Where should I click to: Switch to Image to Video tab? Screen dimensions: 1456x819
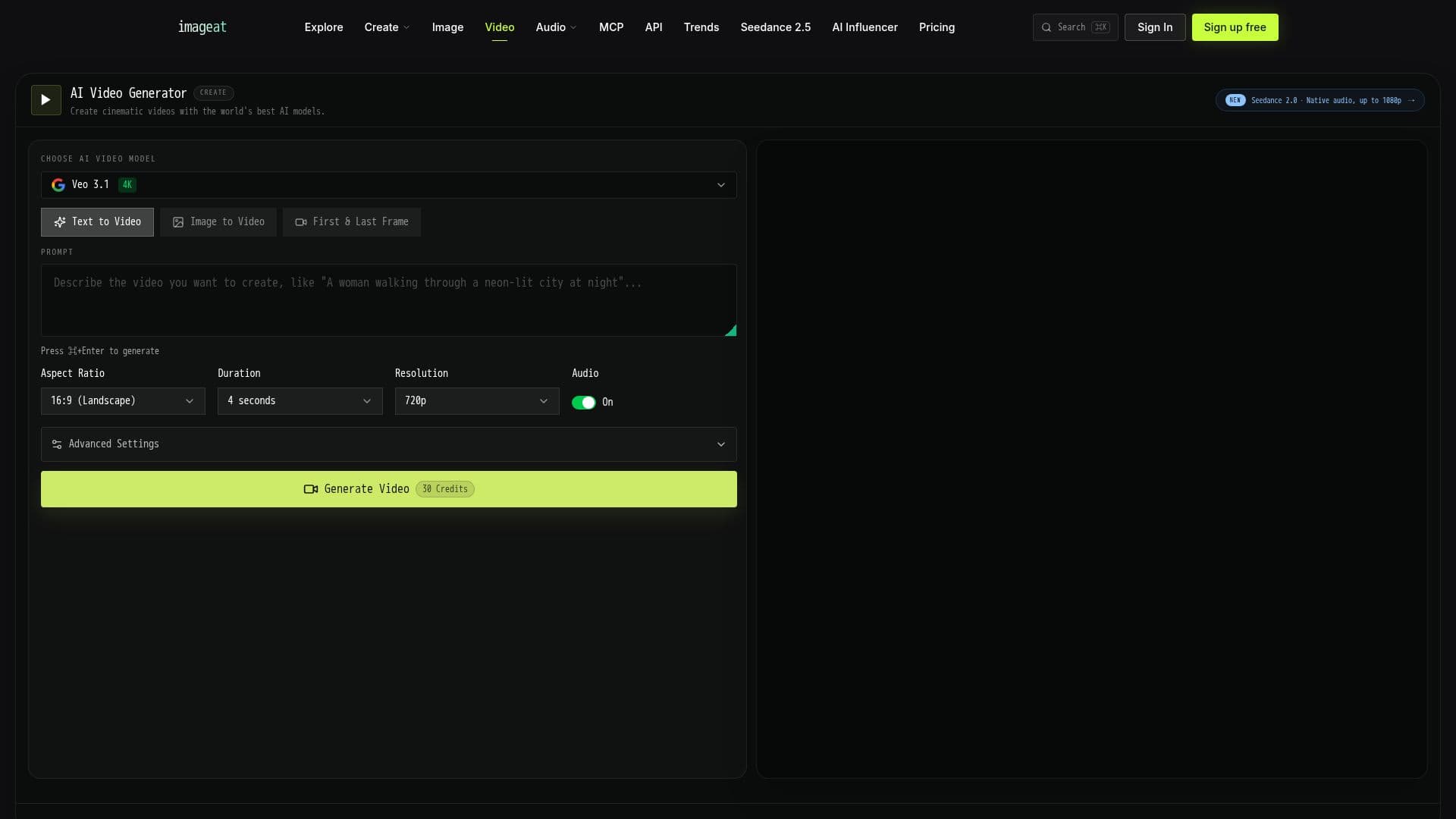(x=218, y=222)
